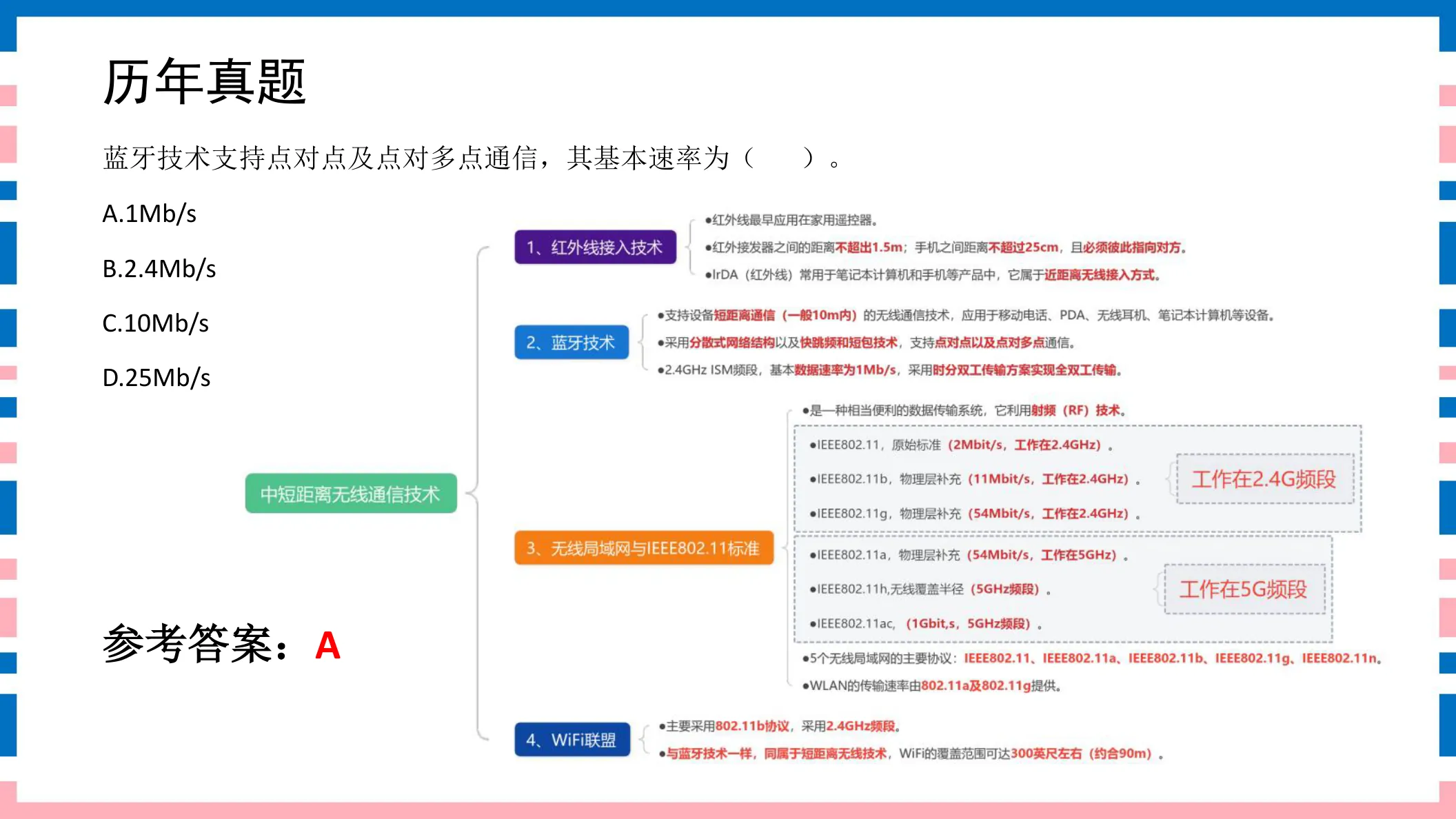Choose answer option C.10Mb/s
Screen dimensions: 1456x819
pyautogui.click(x=156, y=323)
